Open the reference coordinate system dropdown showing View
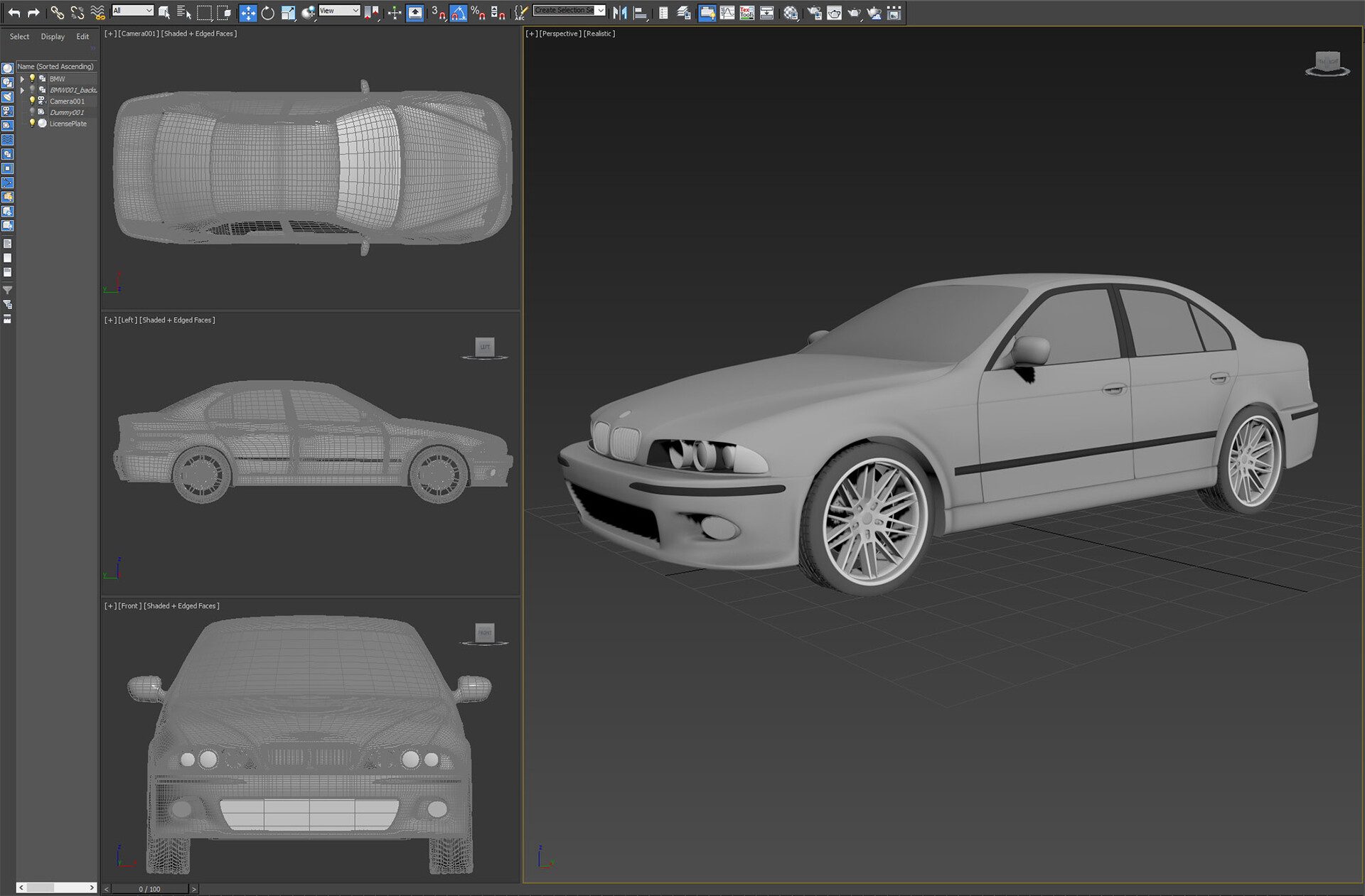 (339, 11)
